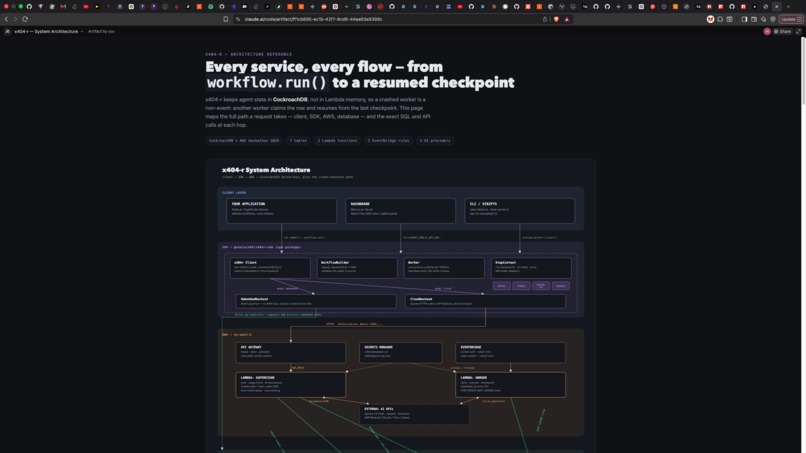Click the LAMBDA: SUPERVISOR box

(x=290, y=385)
